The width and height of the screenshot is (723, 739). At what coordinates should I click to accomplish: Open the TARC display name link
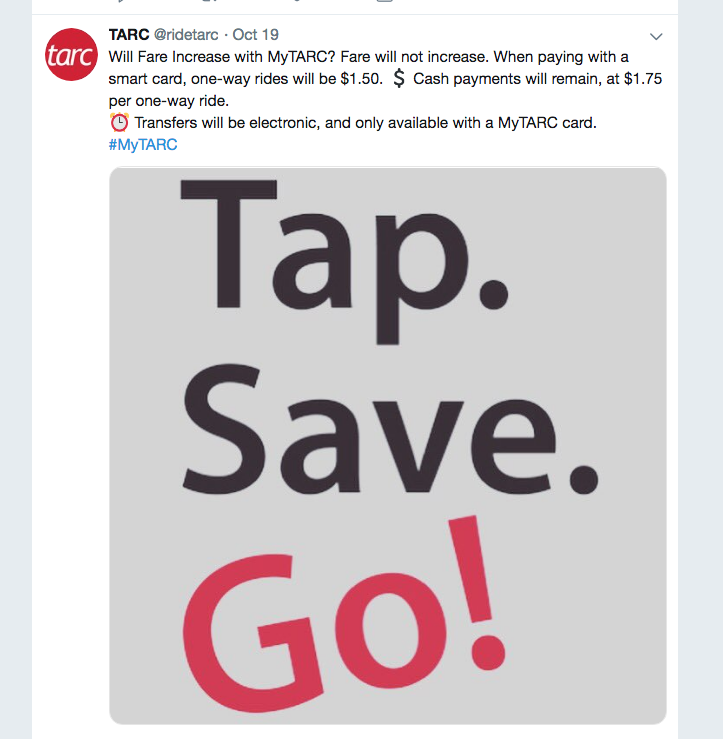[x=129, y=34]
